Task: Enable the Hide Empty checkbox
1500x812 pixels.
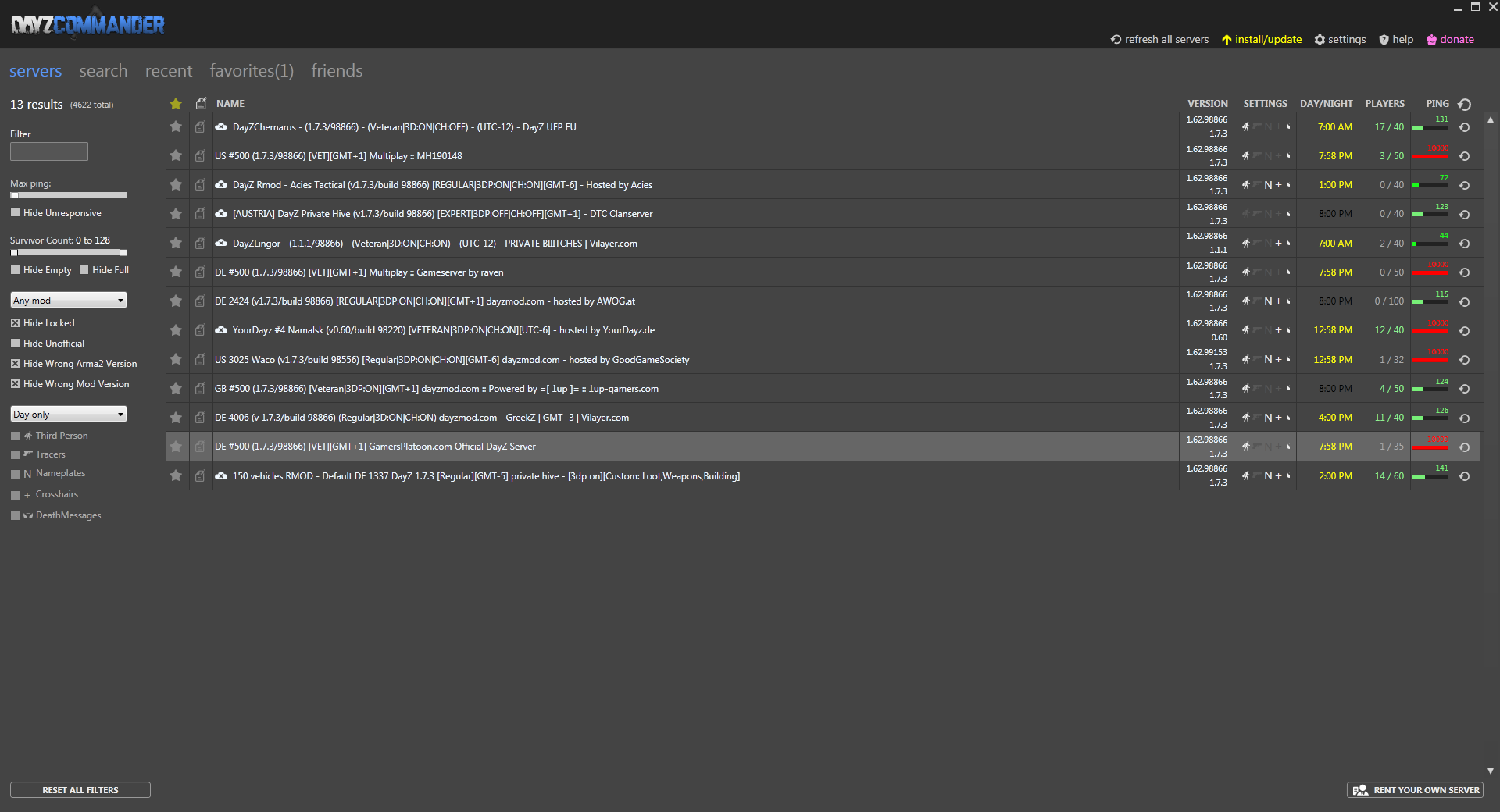Action: pyautogui.click(x=15, y=269)
